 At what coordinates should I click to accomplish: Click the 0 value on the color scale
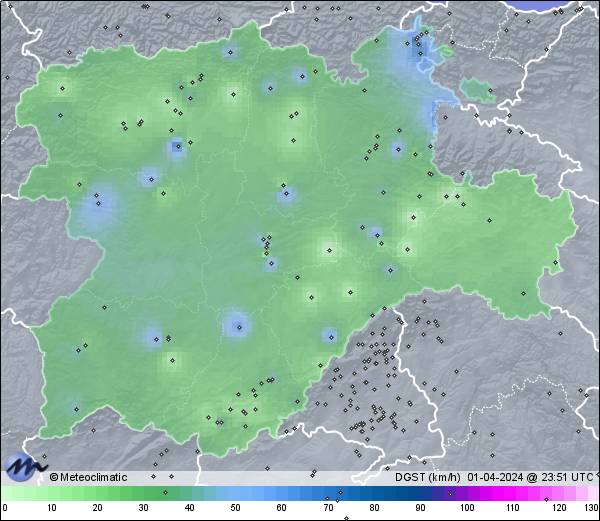tap(4, 508)
